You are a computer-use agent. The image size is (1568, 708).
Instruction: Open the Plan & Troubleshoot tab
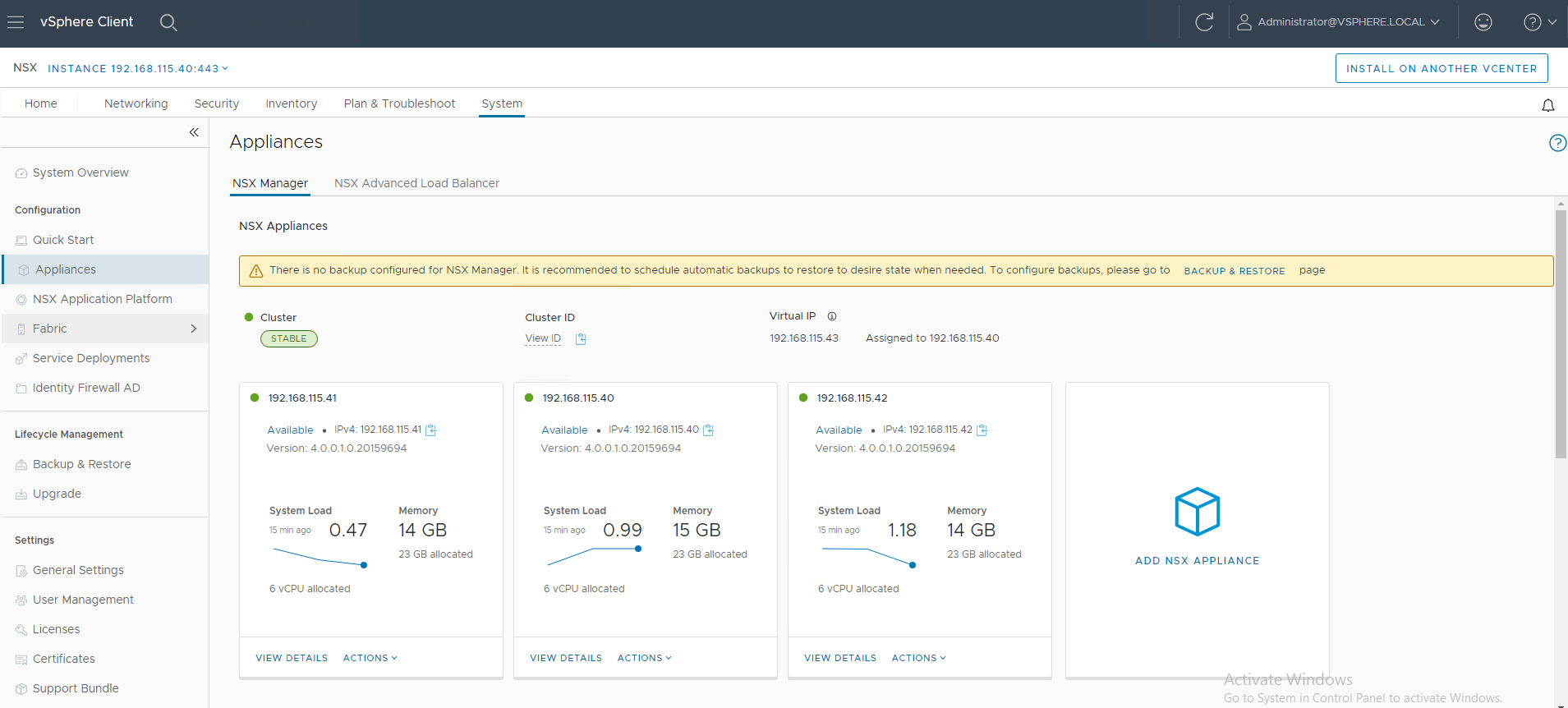pyautogui.click(x=400, y=103)
